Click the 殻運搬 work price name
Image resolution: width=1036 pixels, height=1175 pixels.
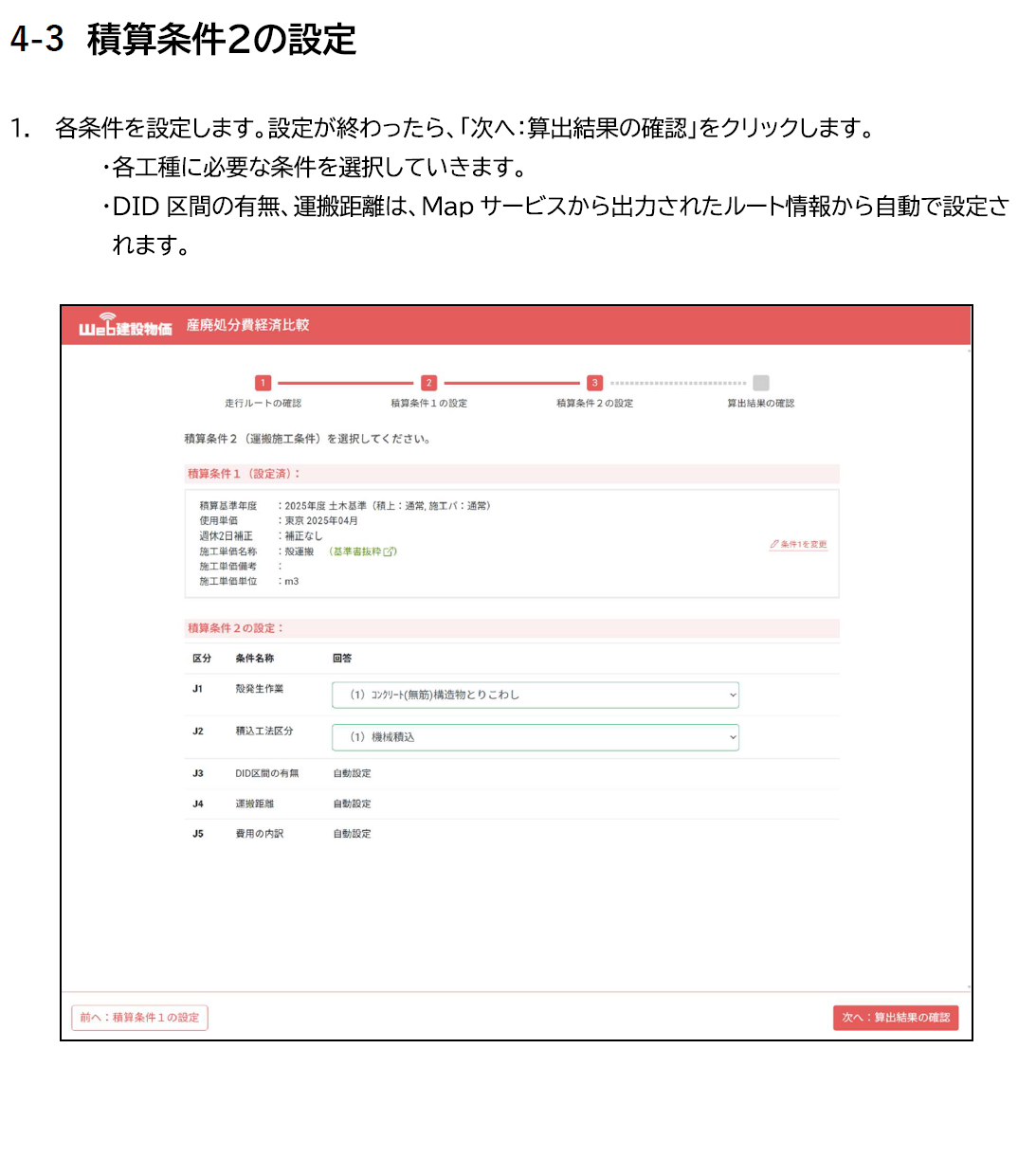(299, 551)
